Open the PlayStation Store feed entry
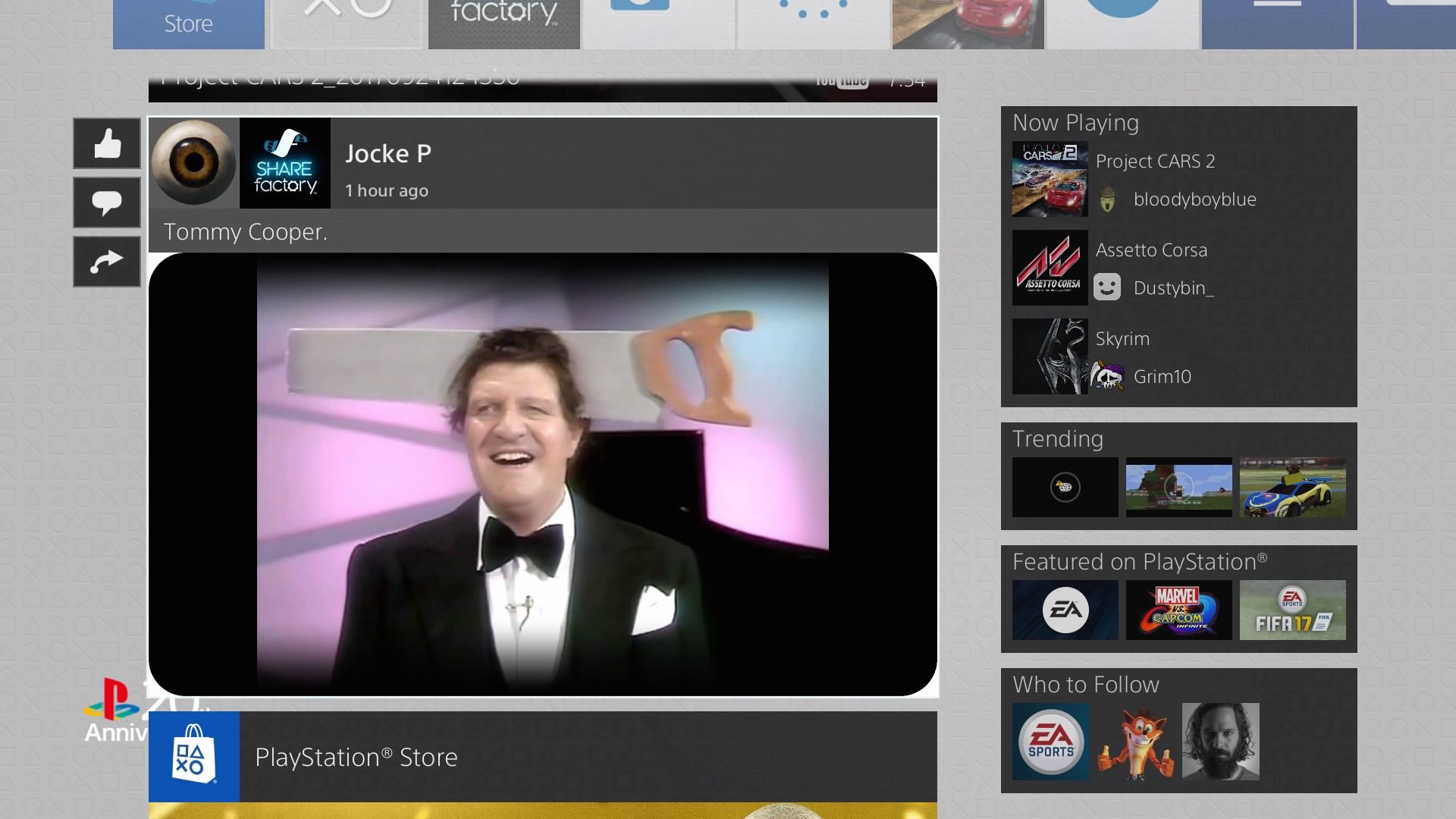The height and width of the screenshot is (819, 1456). click(543, 757)
